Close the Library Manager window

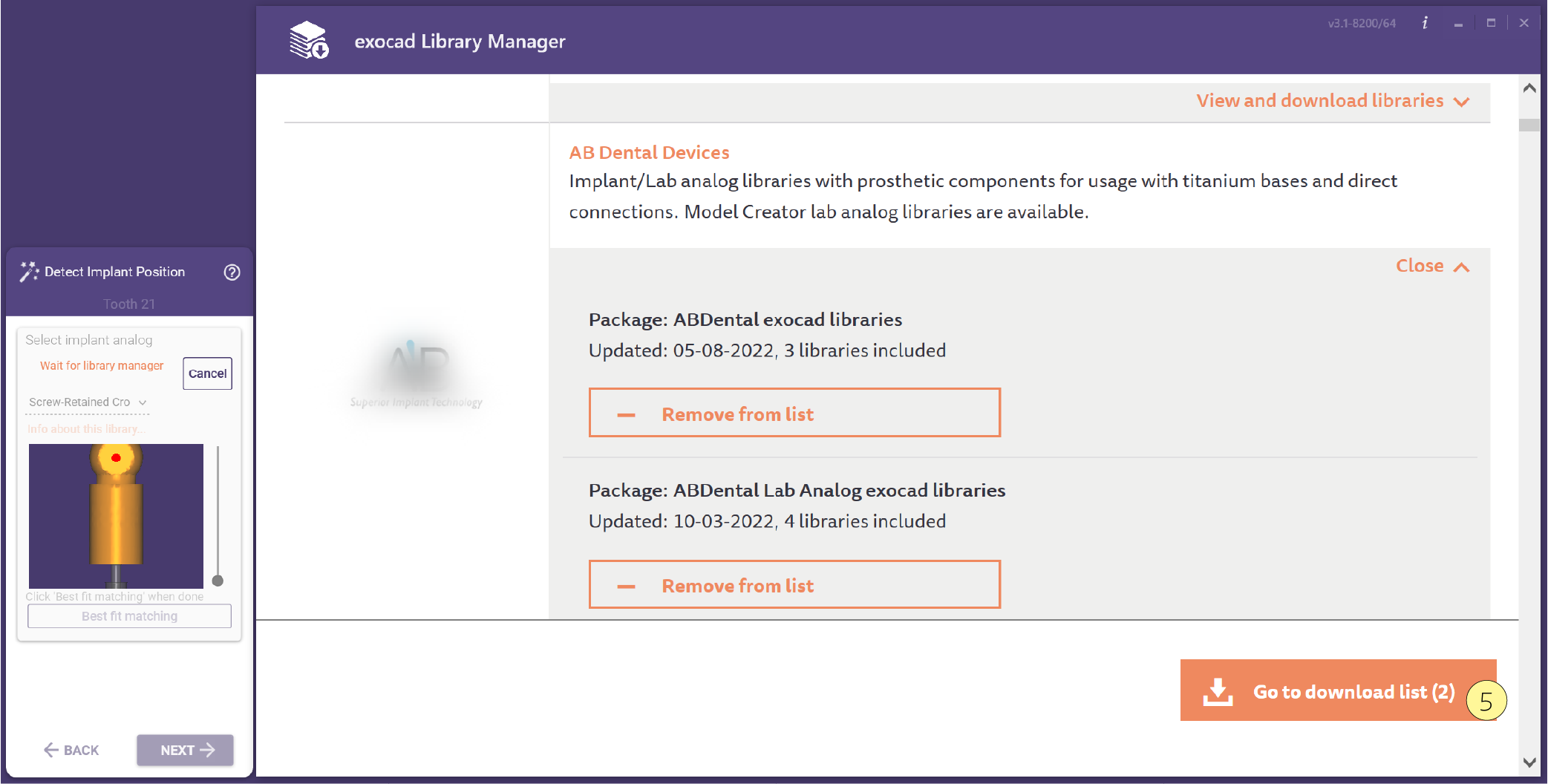tap(1524, 23)
